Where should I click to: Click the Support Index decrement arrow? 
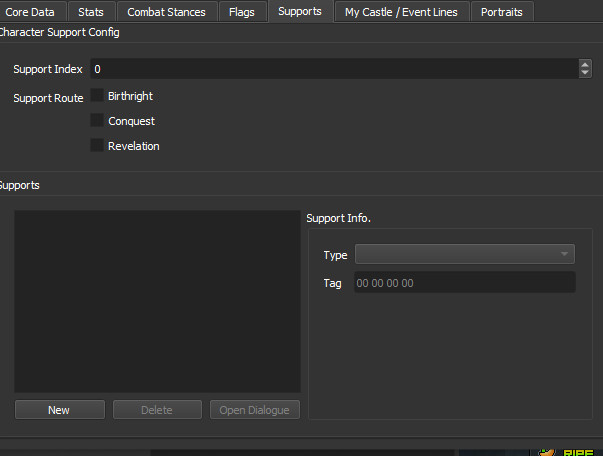point(584,73)
